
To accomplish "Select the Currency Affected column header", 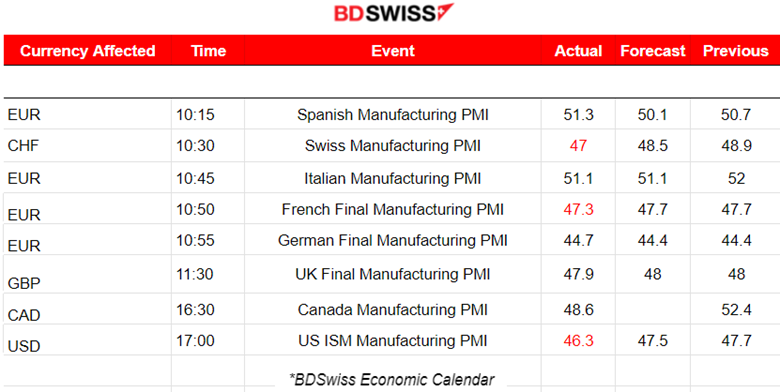I will [x=88, y=51].
